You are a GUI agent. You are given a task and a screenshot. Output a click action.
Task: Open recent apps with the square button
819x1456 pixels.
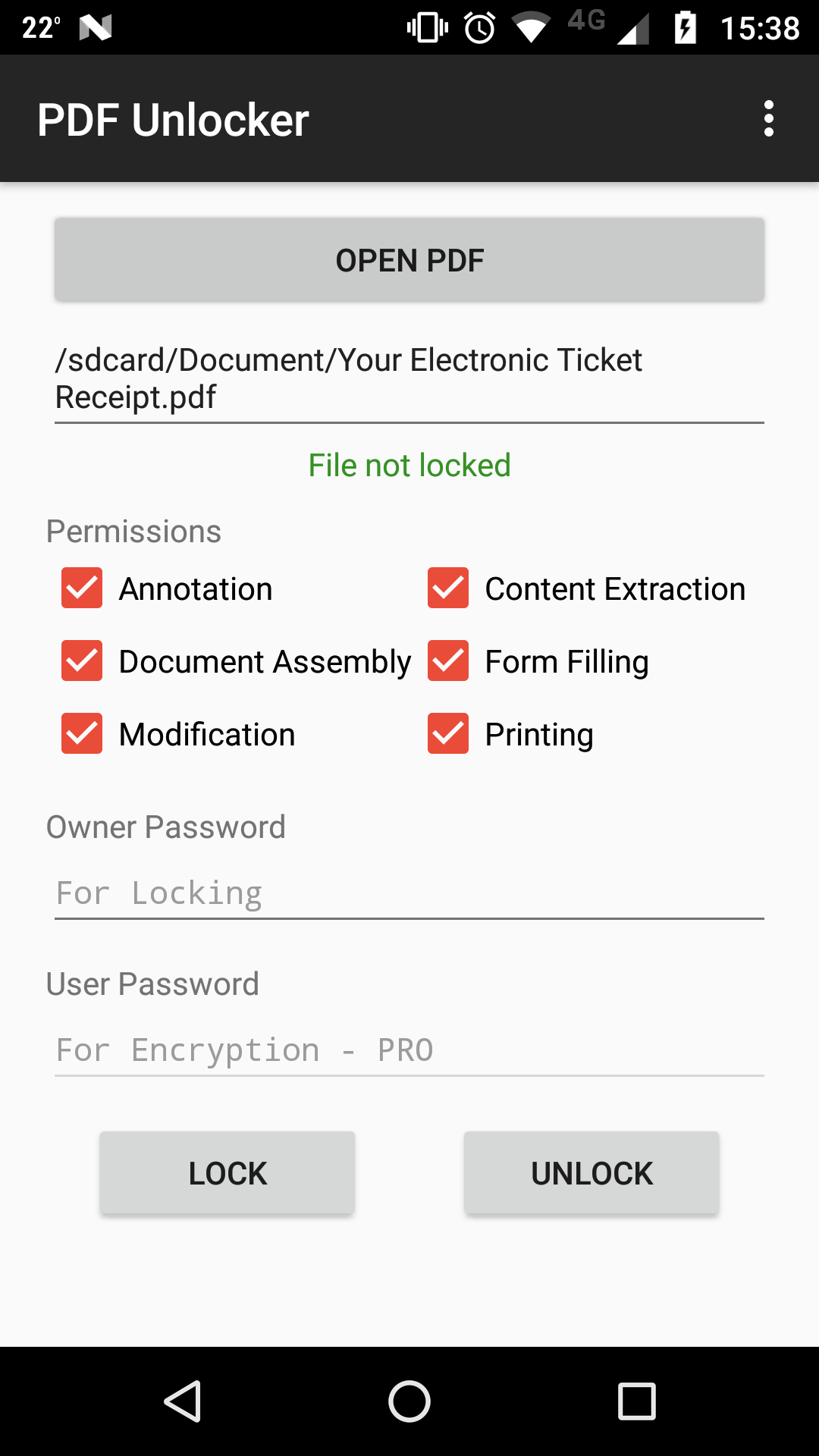[636, 1401]
